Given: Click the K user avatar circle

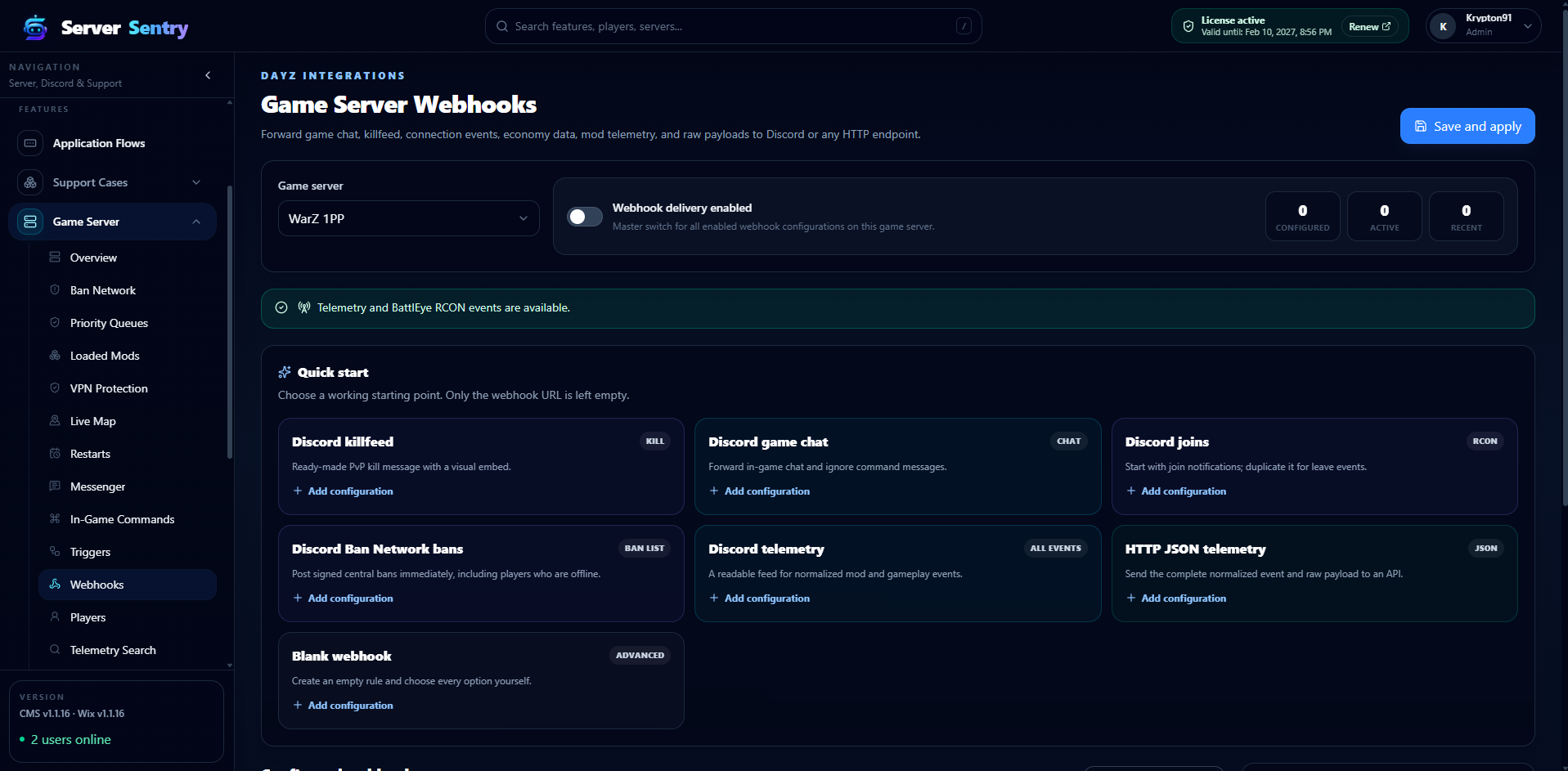Looking at the screenshot, I should [x=1443, y=26].
